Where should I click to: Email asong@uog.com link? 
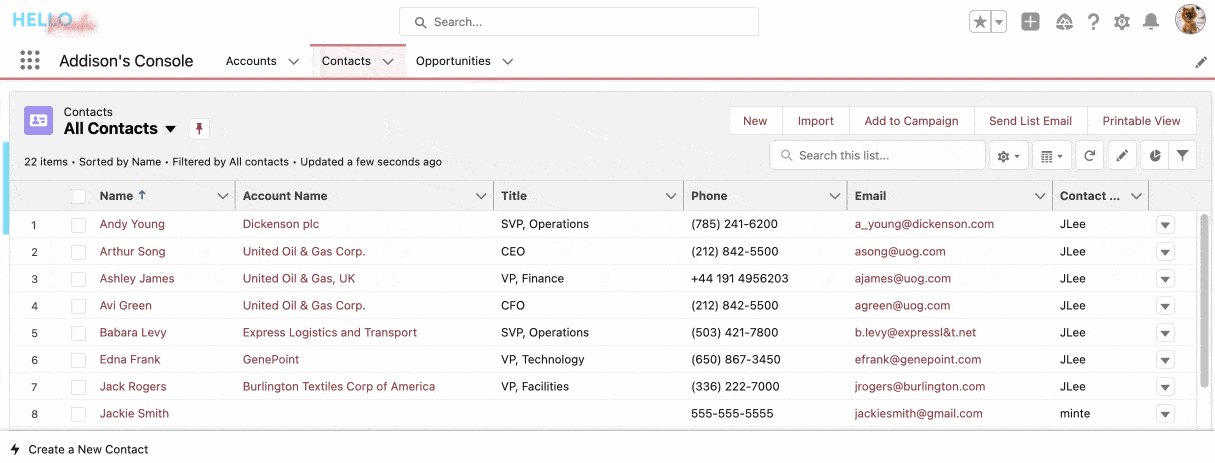click(x=900, y=251)
